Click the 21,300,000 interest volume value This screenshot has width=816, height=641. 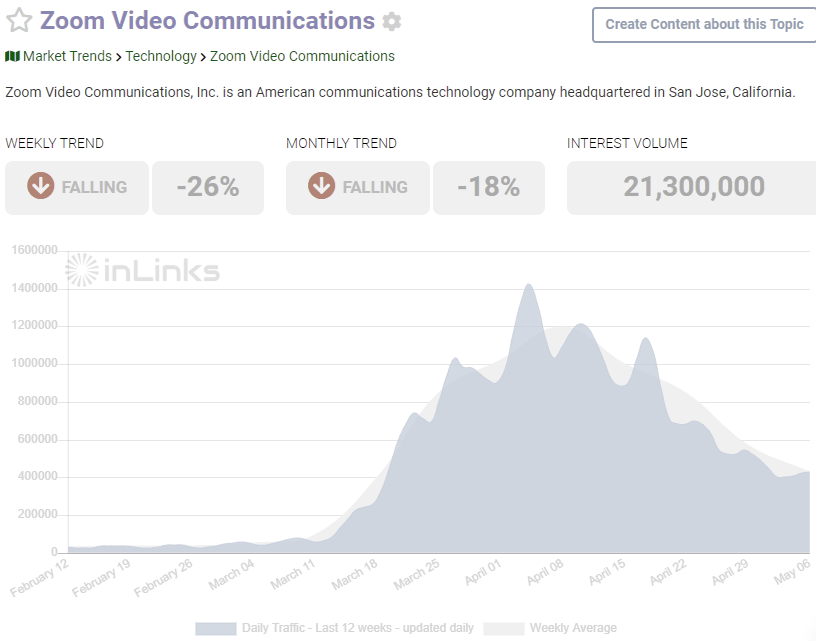click(694, 187)
